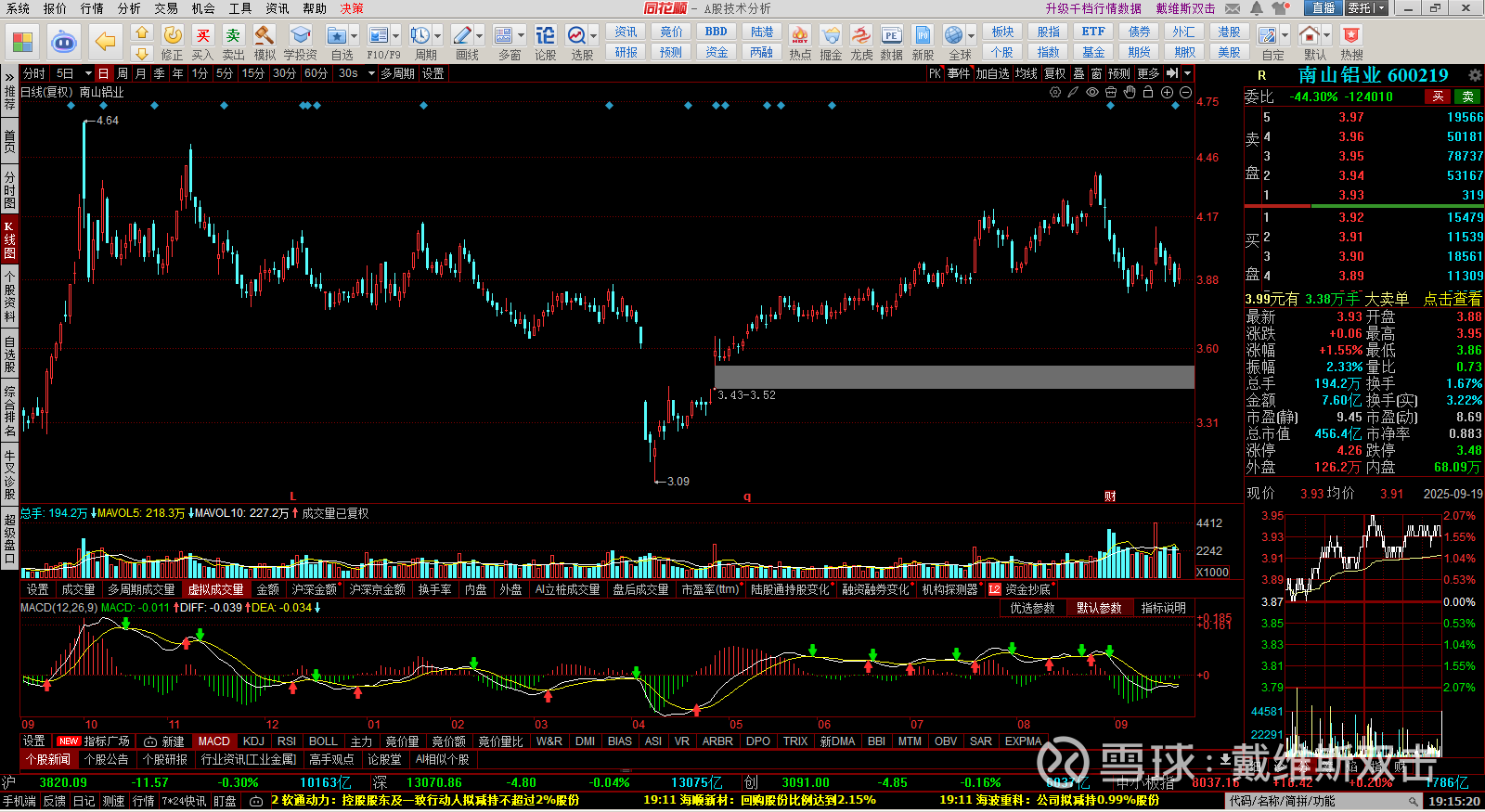The width and height of the screenshot is (1485, 812).
Task: Expand the chart toolbar overflow arrow
Action: point(1187,73)
